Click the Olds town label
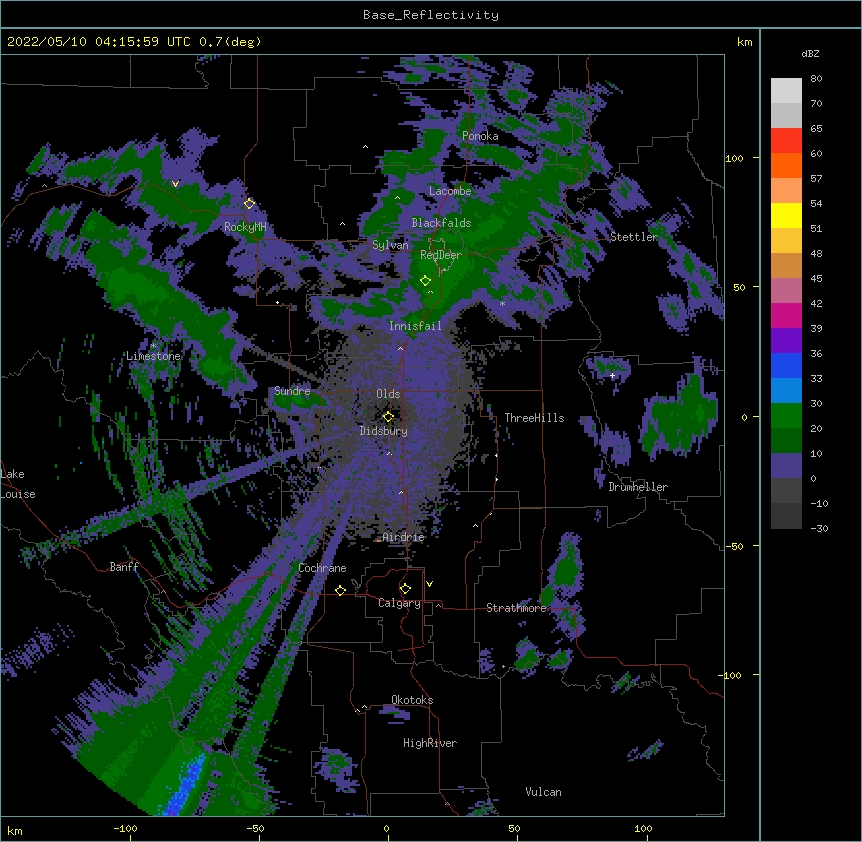Screen dimensions: 862x842 tap(388, 394)
